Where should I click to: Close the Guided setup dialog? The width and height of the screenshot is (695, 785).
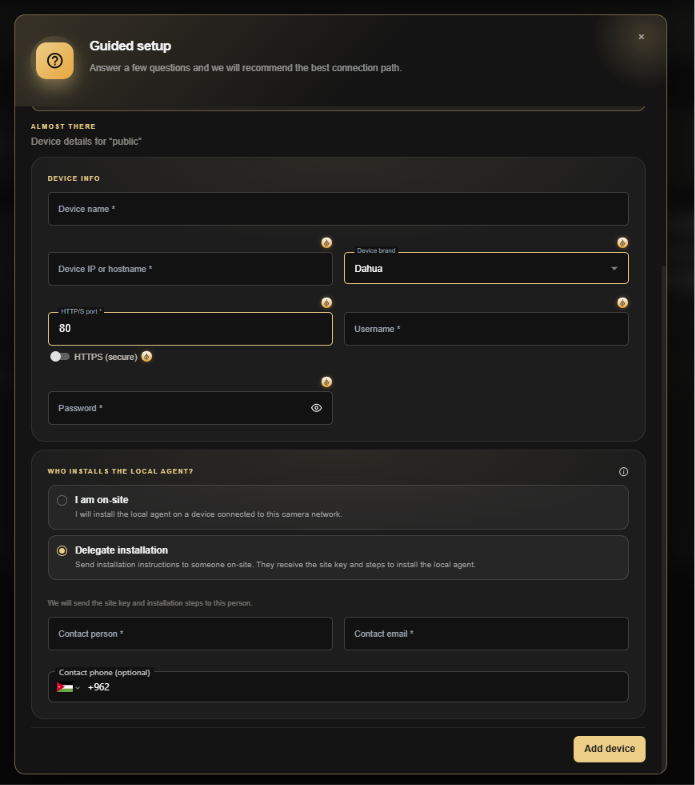[x=641, y=37]
